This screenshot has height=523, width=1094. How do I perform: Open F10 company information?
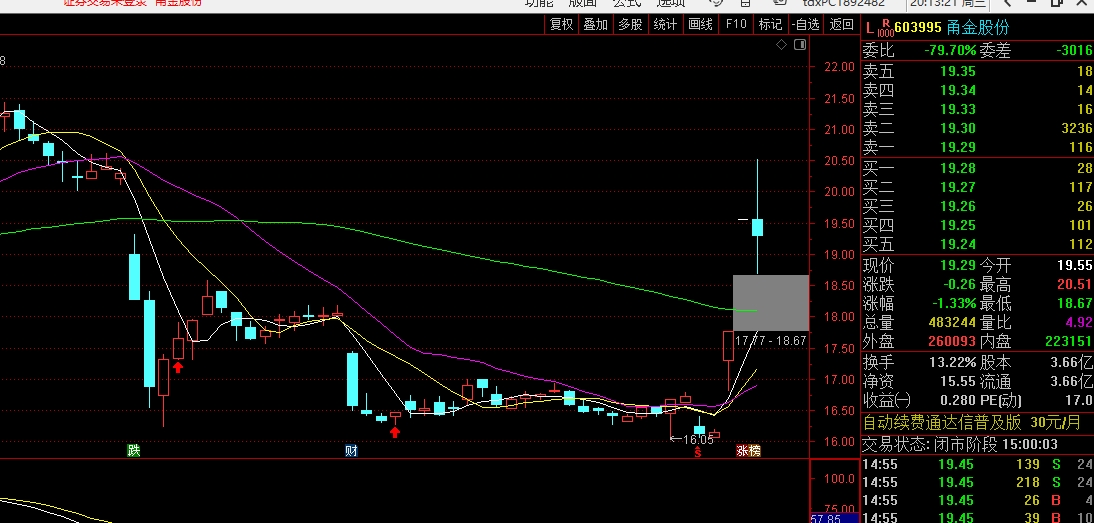[x=735, y=24]
